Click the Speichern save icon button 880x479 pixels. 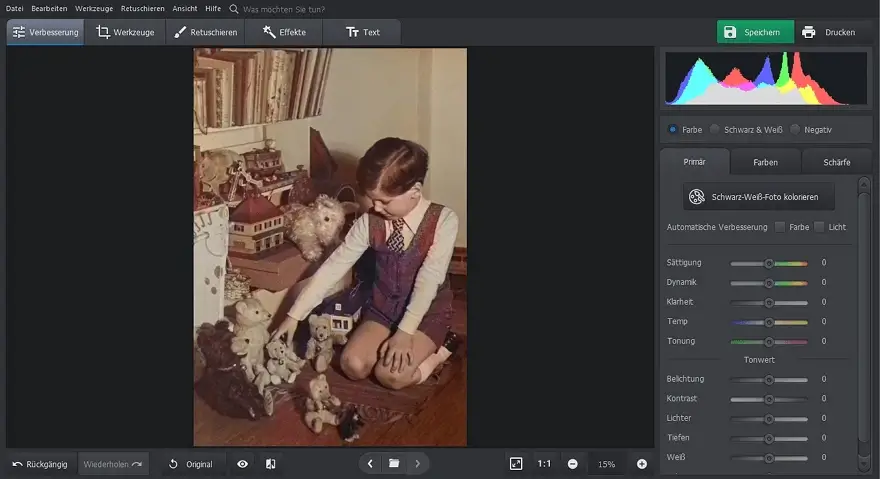(755, 32)
